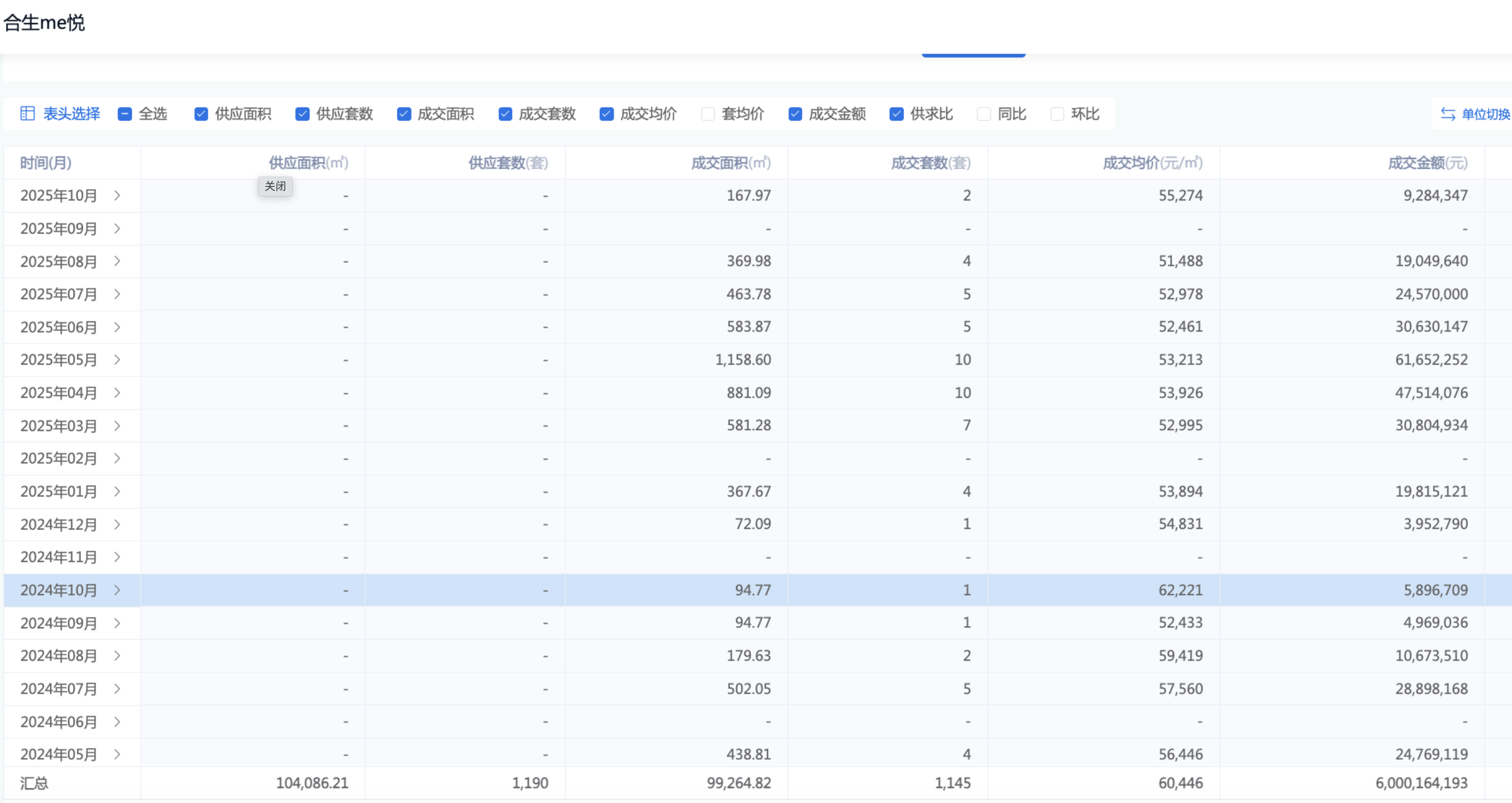Viewport: 1512px width, 803px height.
Task: Click the 表头选择 table icon
Action: click(x=28, y=113)
